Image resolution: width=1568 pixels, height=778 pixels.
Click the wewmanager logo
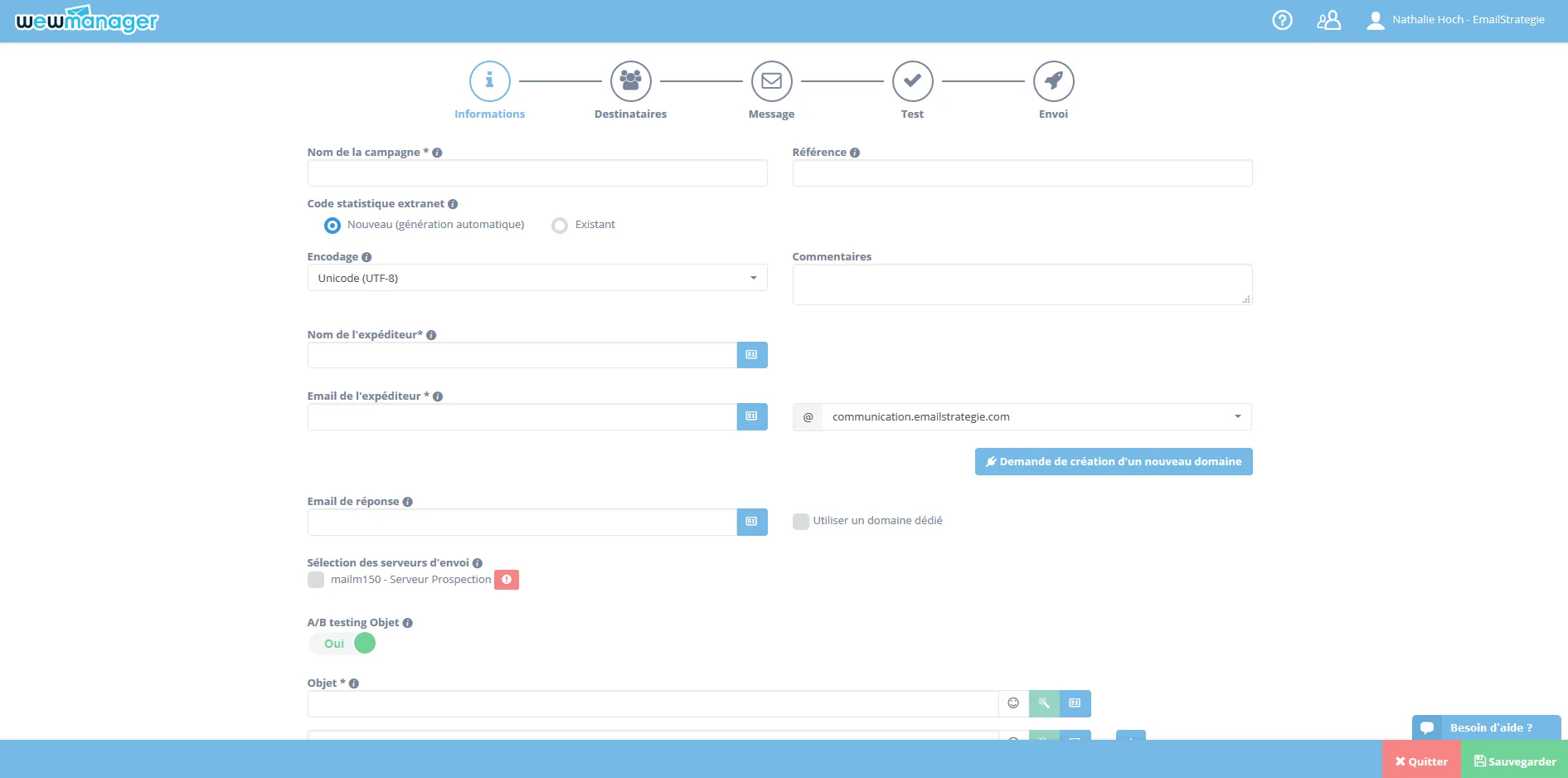click(x=87, y=20)
